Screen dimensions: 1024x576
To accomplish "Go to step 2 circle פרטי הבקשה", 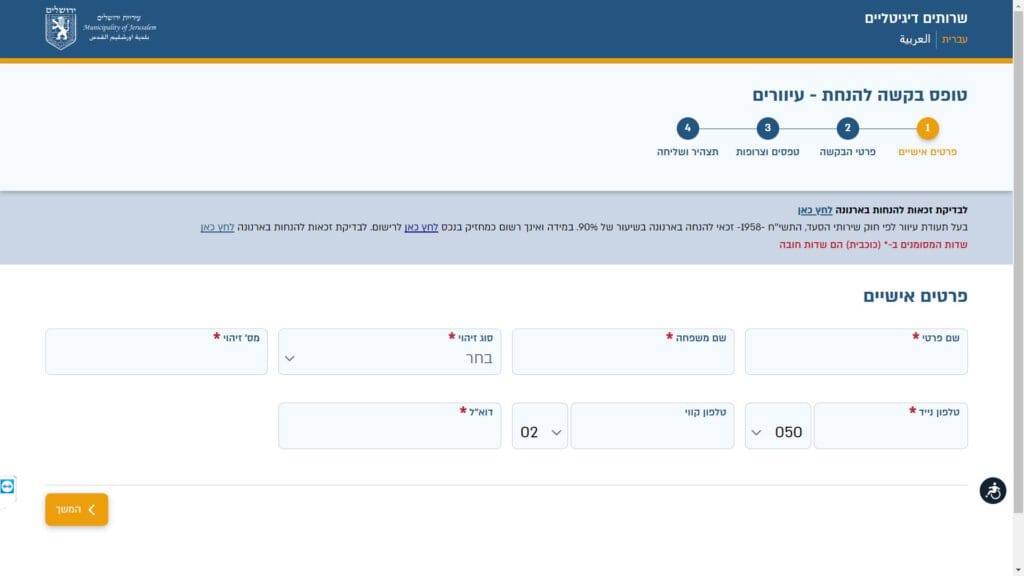I will click(x=847, y=128).
